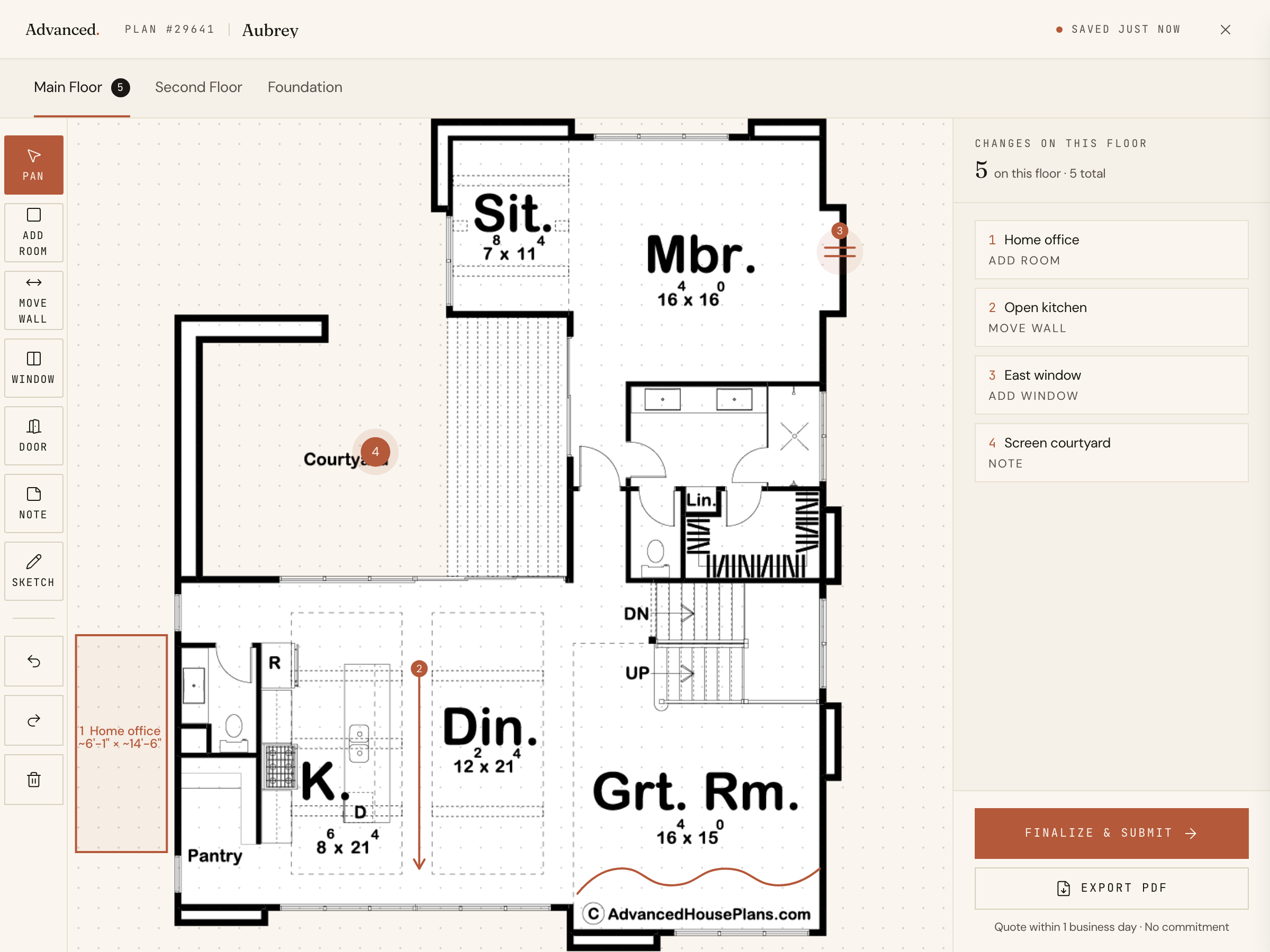The height and width of the screenshot is (952, 1270).
Task: Click the Main Floor change count badge
Action: (x=121, y=87)
